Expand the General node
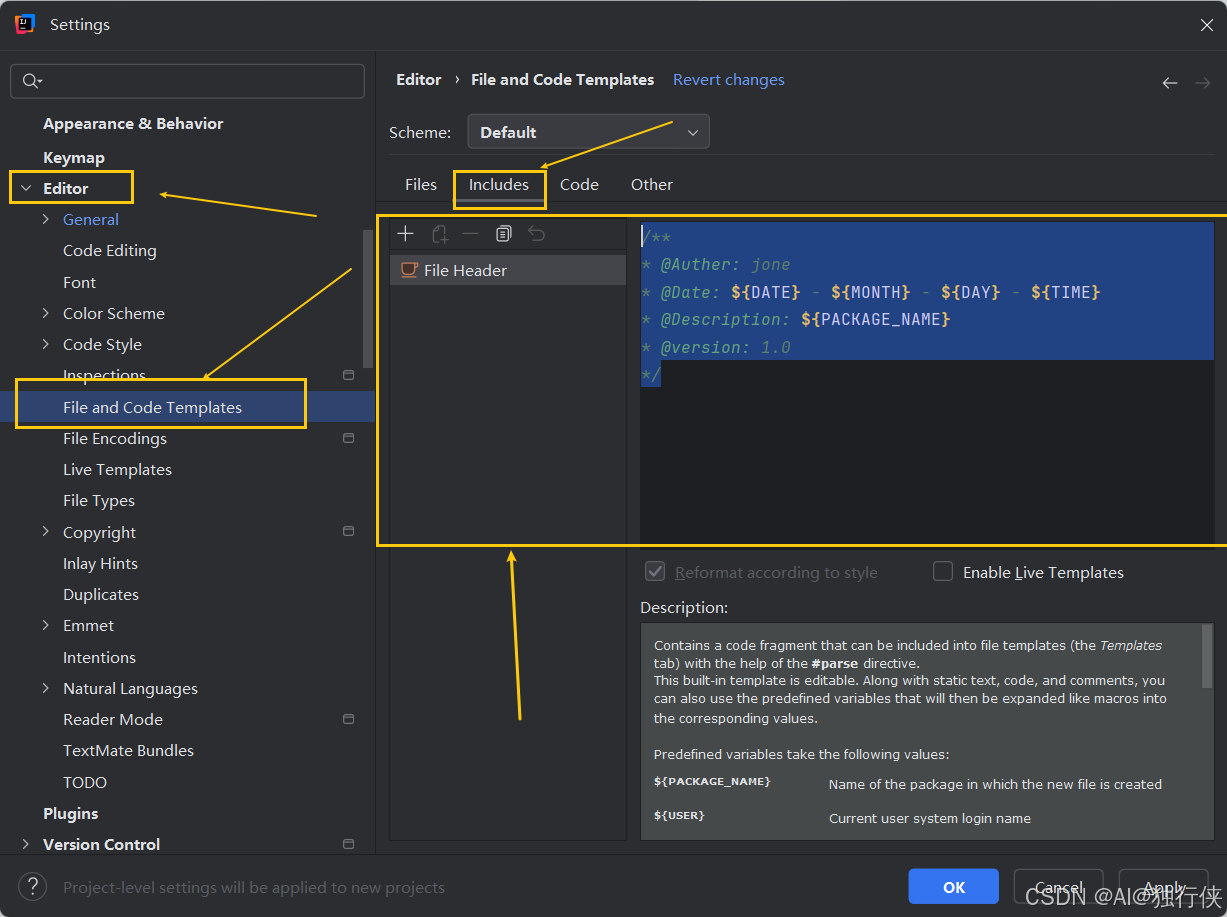1227x917 pixels. (45, 219)
